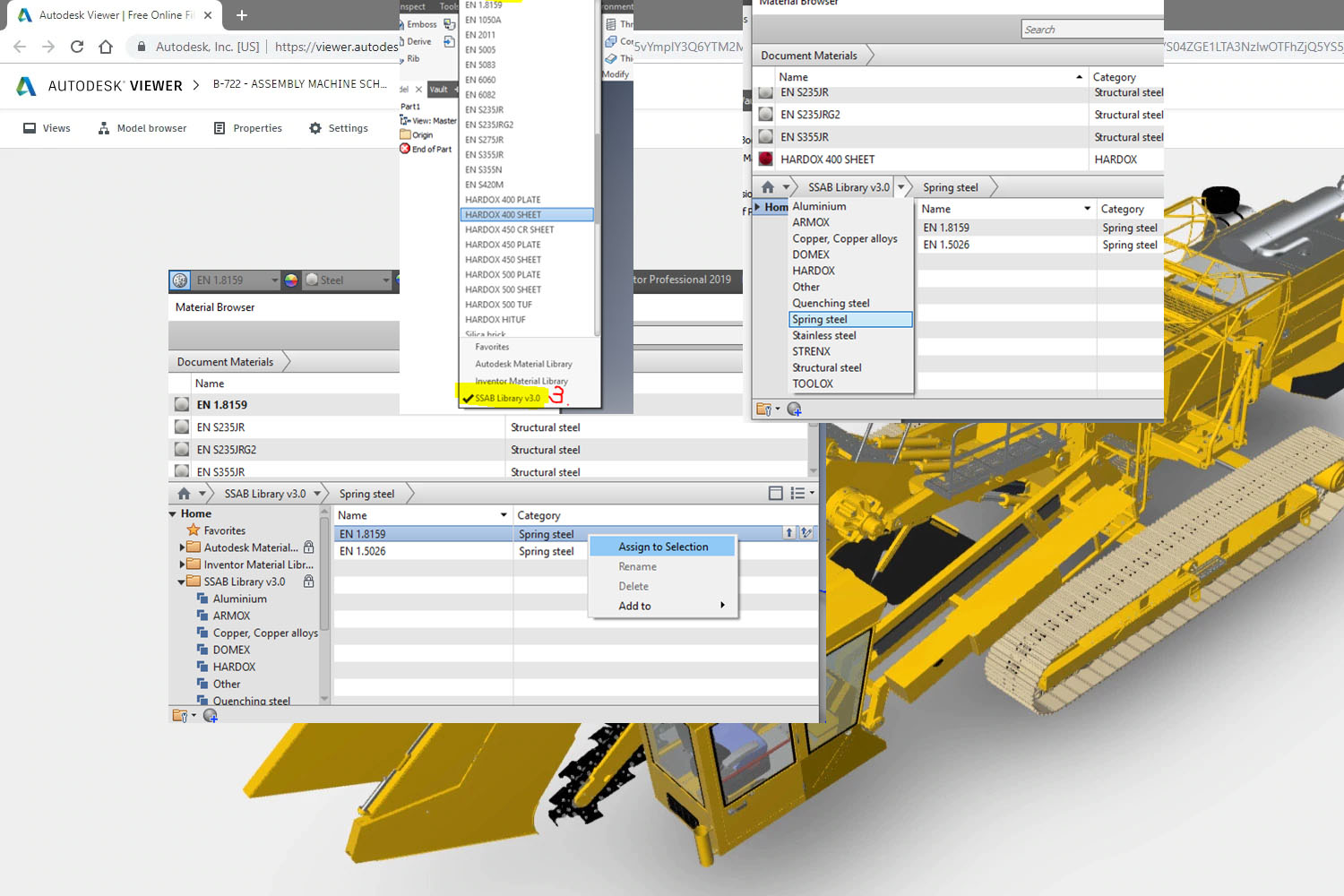
Task: Open the list view options icon dropdown
Action: point(801,494)
